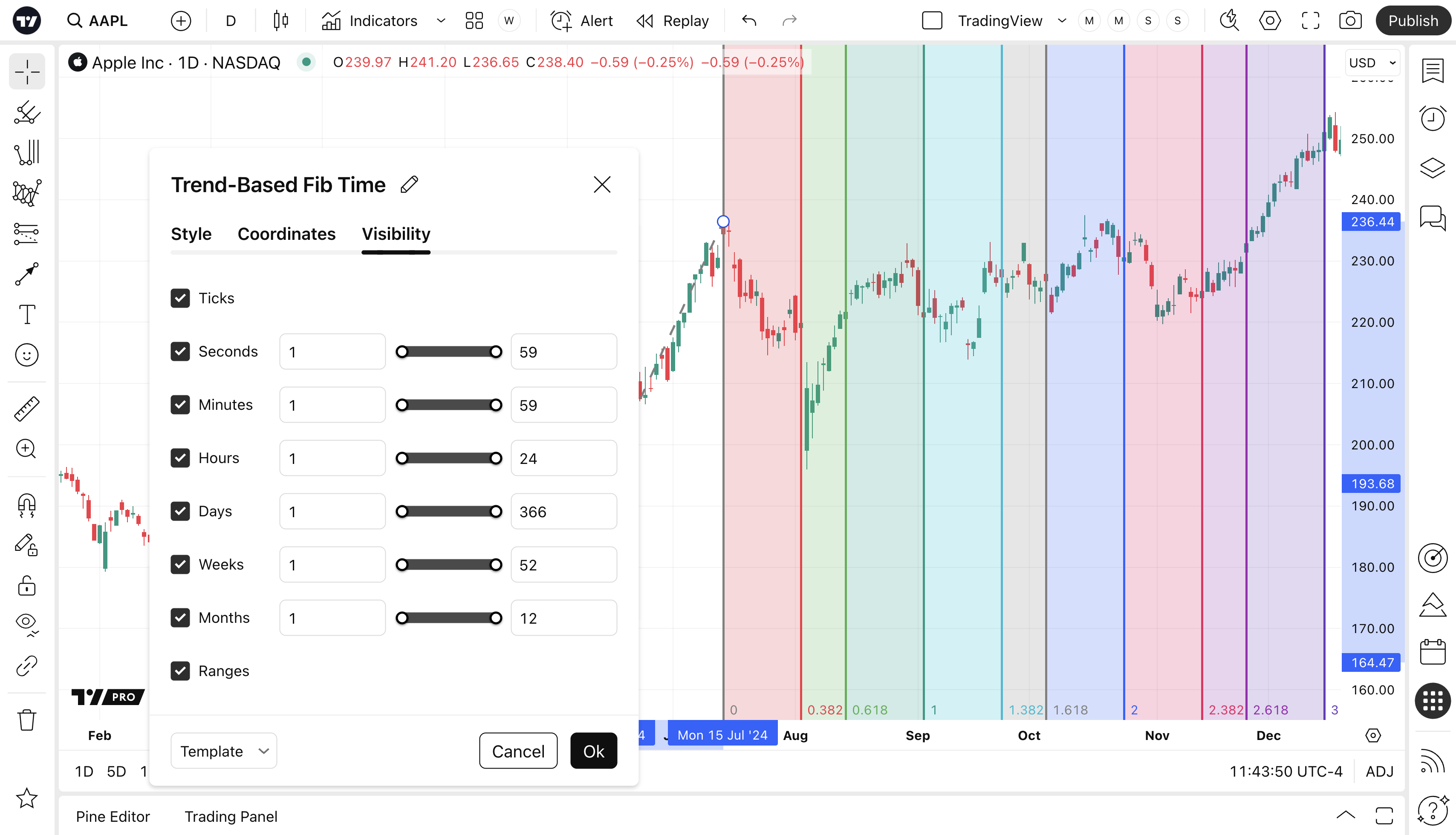
Task: Click the Days range slider right handle
Action: click(x=496, y=512)
